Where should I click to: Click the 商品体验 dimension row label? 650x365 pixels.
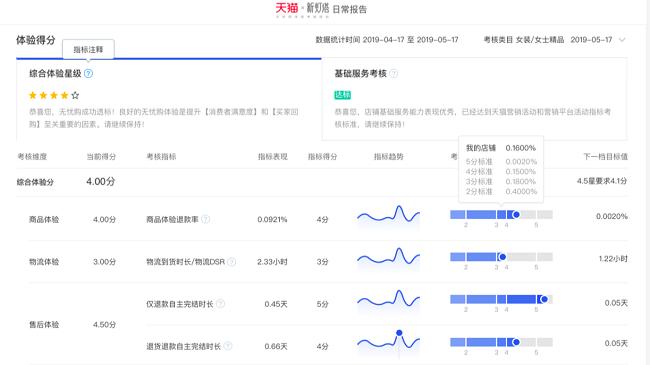(44, 219)
